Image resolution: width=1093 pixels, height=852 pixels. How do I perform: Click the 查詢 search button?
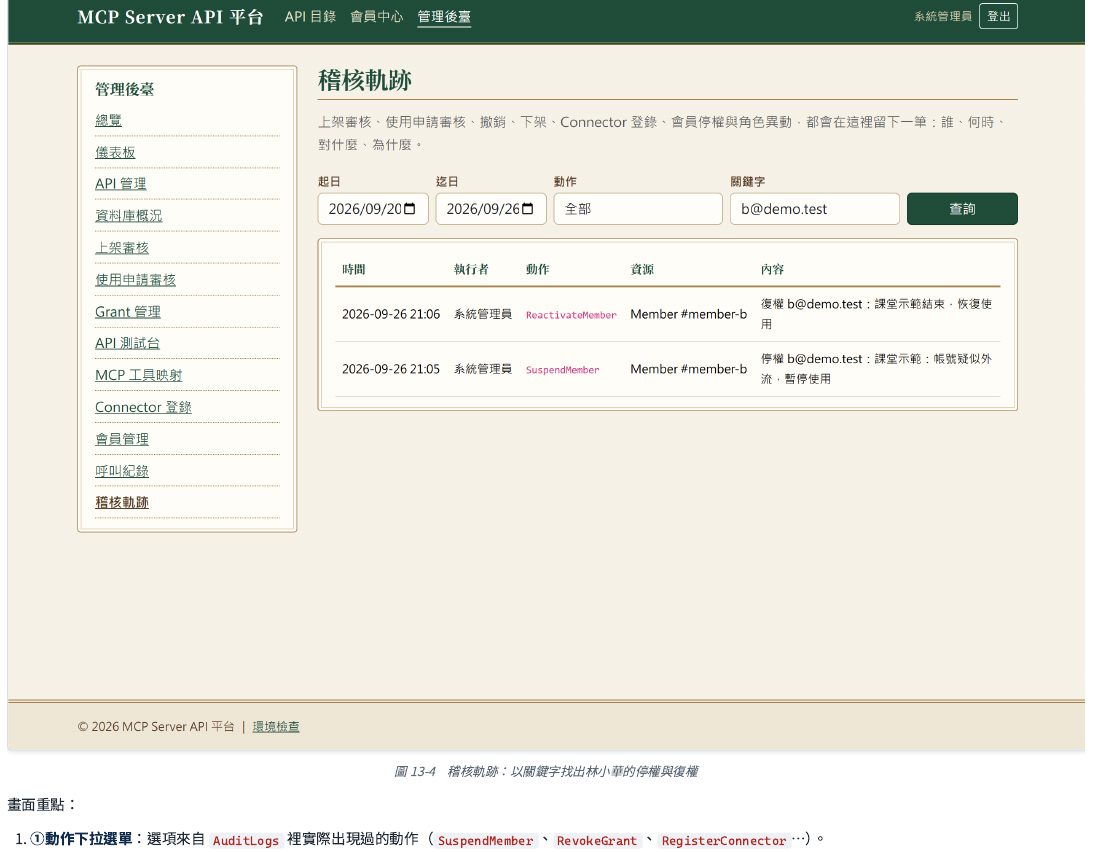962,209
